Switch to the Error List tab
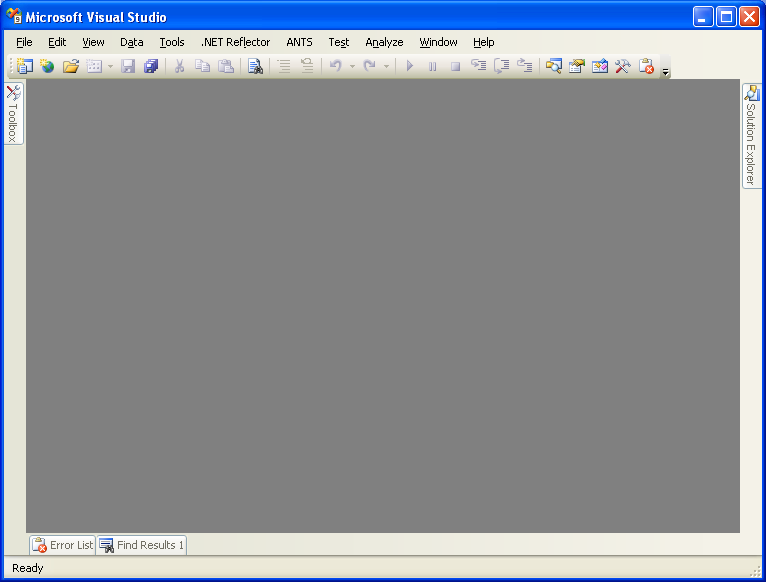This screenshot has height=582, width=766. pos(62,545)
